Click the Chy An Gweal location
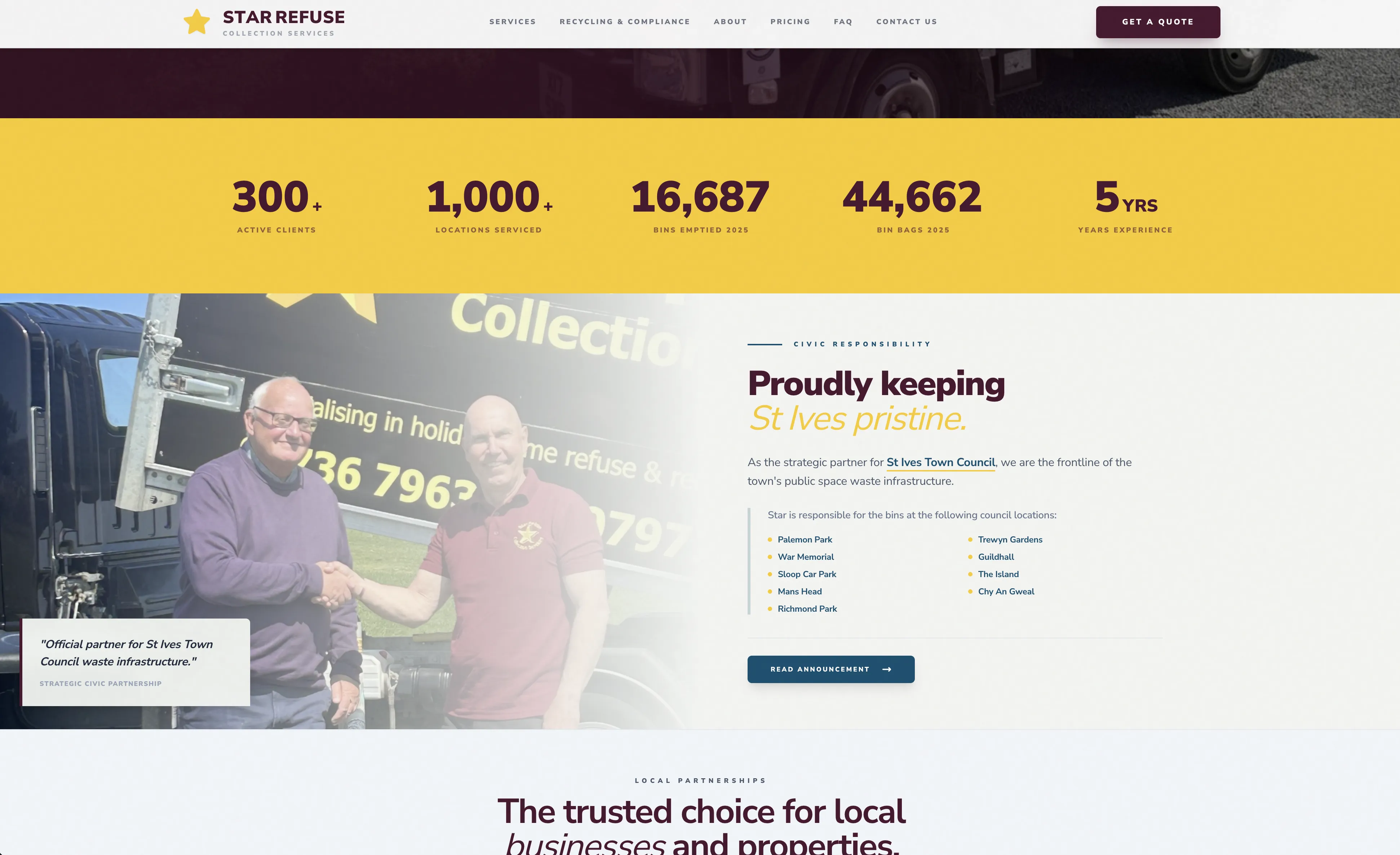 [1006, 592]
